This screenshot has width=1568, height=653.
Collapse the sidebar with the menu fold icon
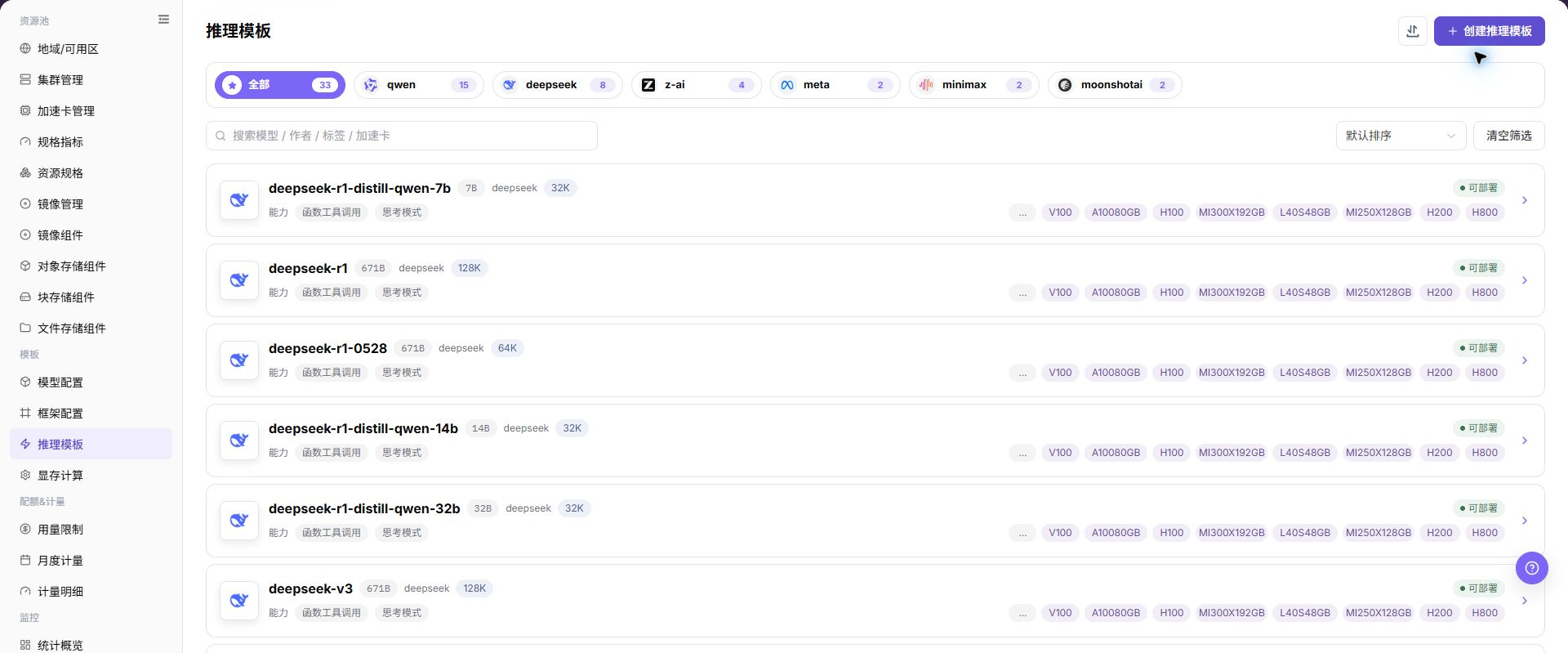[x=163, y=20]
